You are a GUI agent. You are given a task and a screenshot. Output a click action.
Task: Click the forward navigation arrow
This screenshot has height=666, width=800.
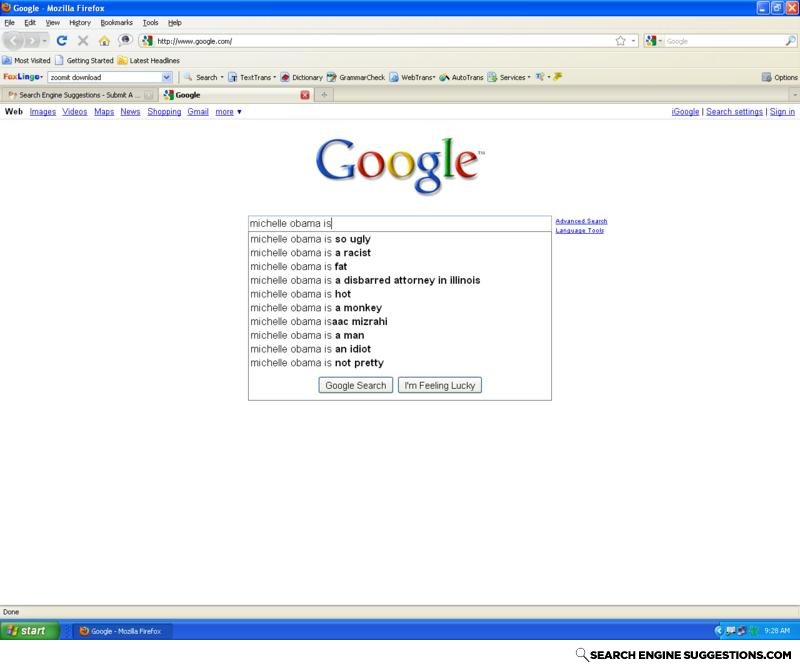tap(32, 41)
